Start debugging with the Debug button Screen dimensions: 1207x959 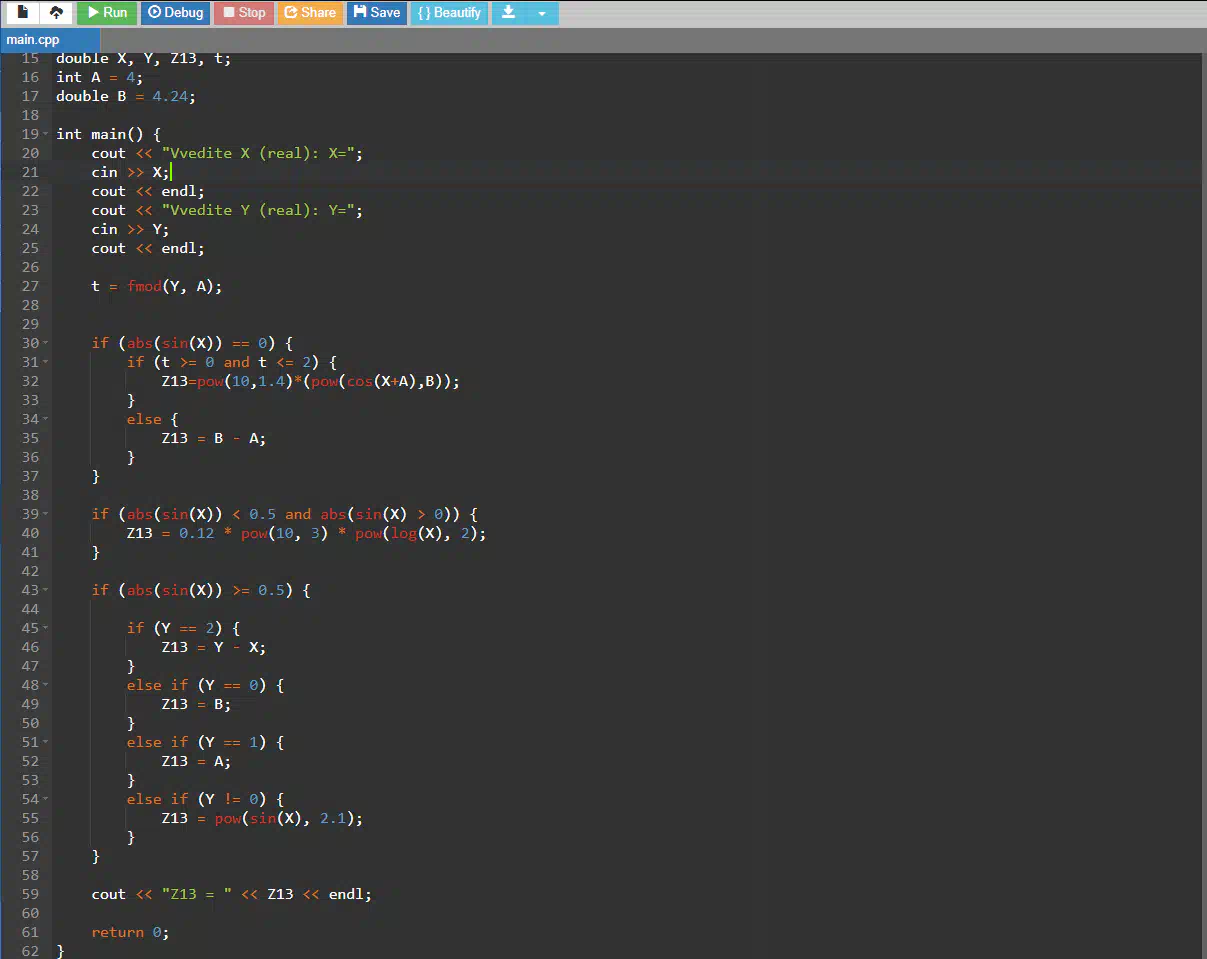175,13
